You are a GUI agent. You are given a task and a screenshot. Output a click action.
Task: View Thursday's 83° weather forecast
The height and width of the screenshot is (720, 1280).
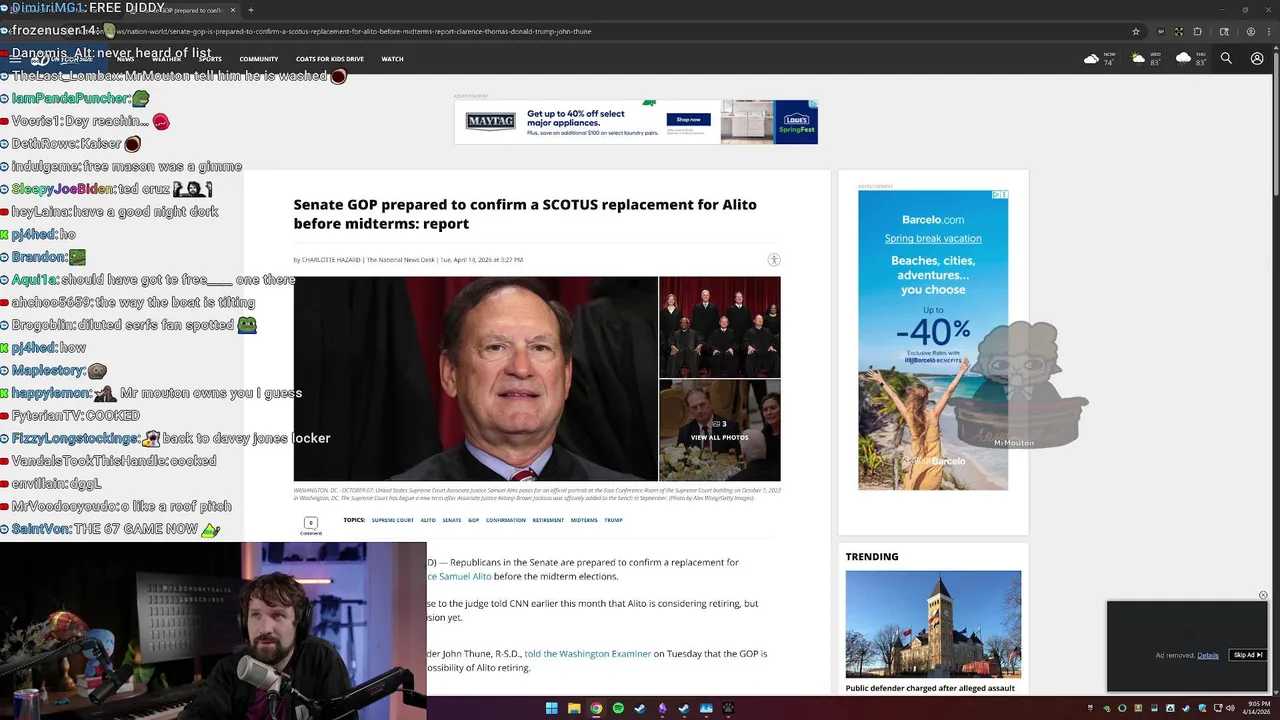point(1192,59)
